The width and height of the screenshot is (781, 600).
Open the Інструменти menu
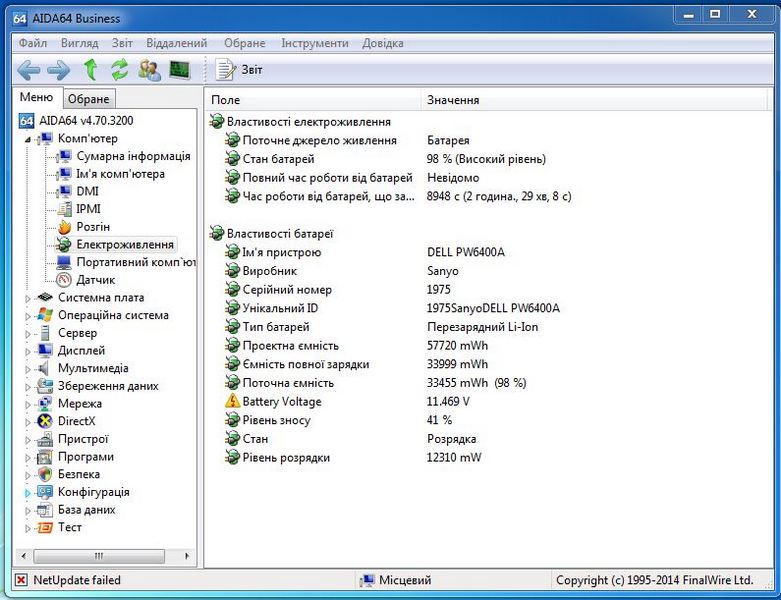click(x=315, y=43)
